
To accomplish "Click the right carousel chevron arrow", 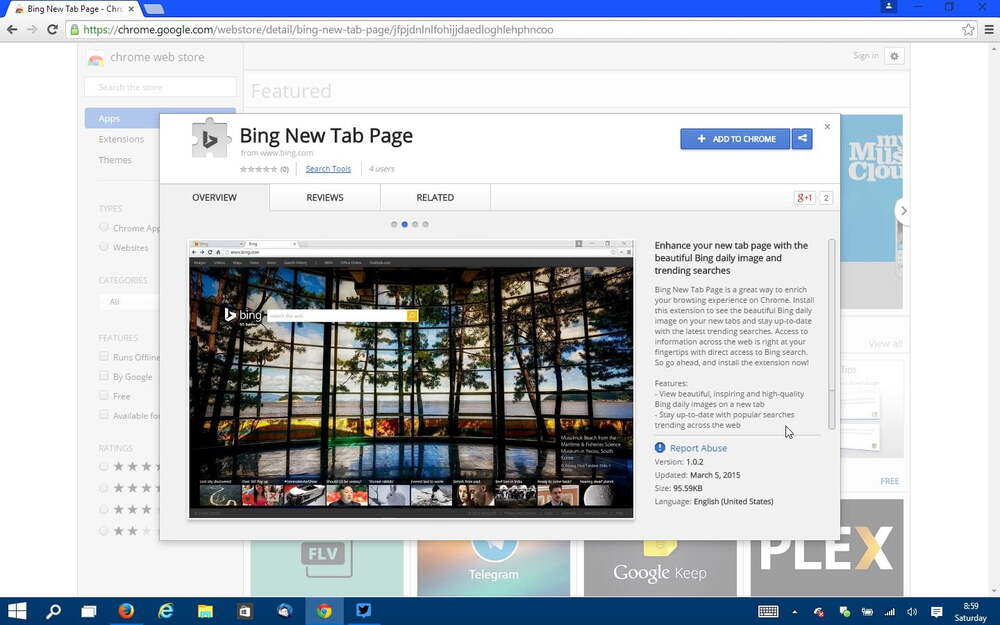I will (x=903, y=211).
